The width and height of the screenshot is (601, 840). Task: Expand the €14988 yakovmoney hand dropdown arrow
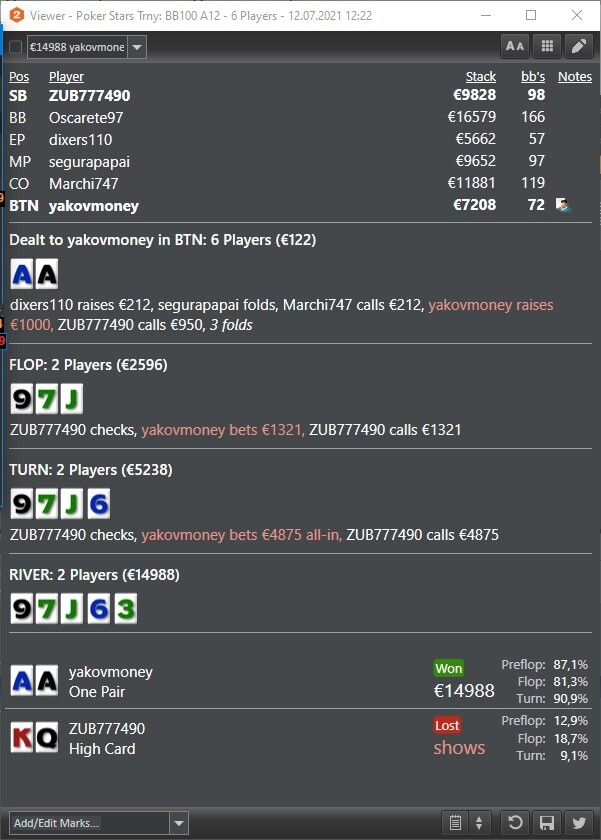pos(137,47)
